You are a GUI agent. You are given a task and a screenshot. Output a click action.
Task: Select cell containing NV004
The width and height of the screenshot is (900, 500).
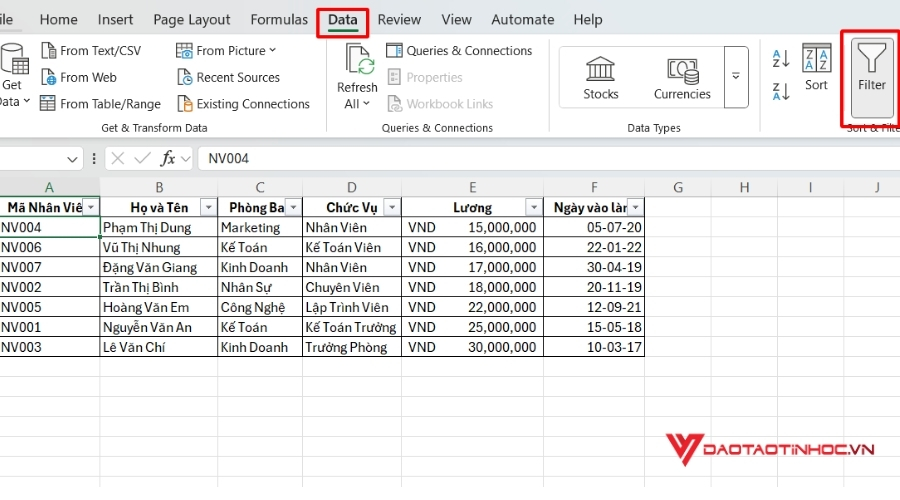[x=49, y=227]
